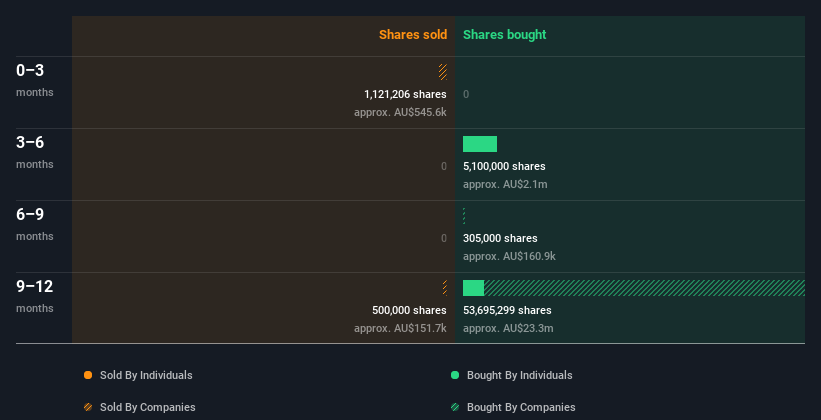Click the thin striped green bar for 6–9 months
The height and width of the screenshot is (420, 821).
(464, 216)
